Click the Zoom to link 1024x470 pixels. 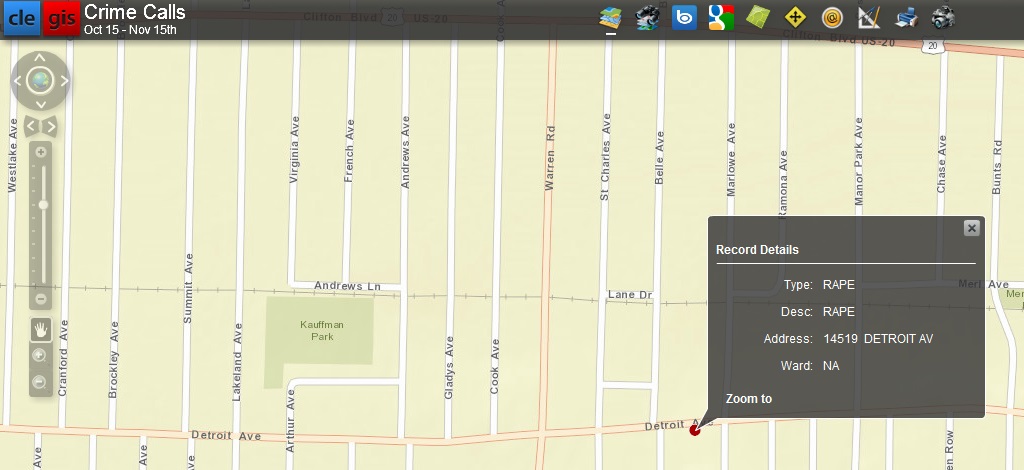[748, 399]
